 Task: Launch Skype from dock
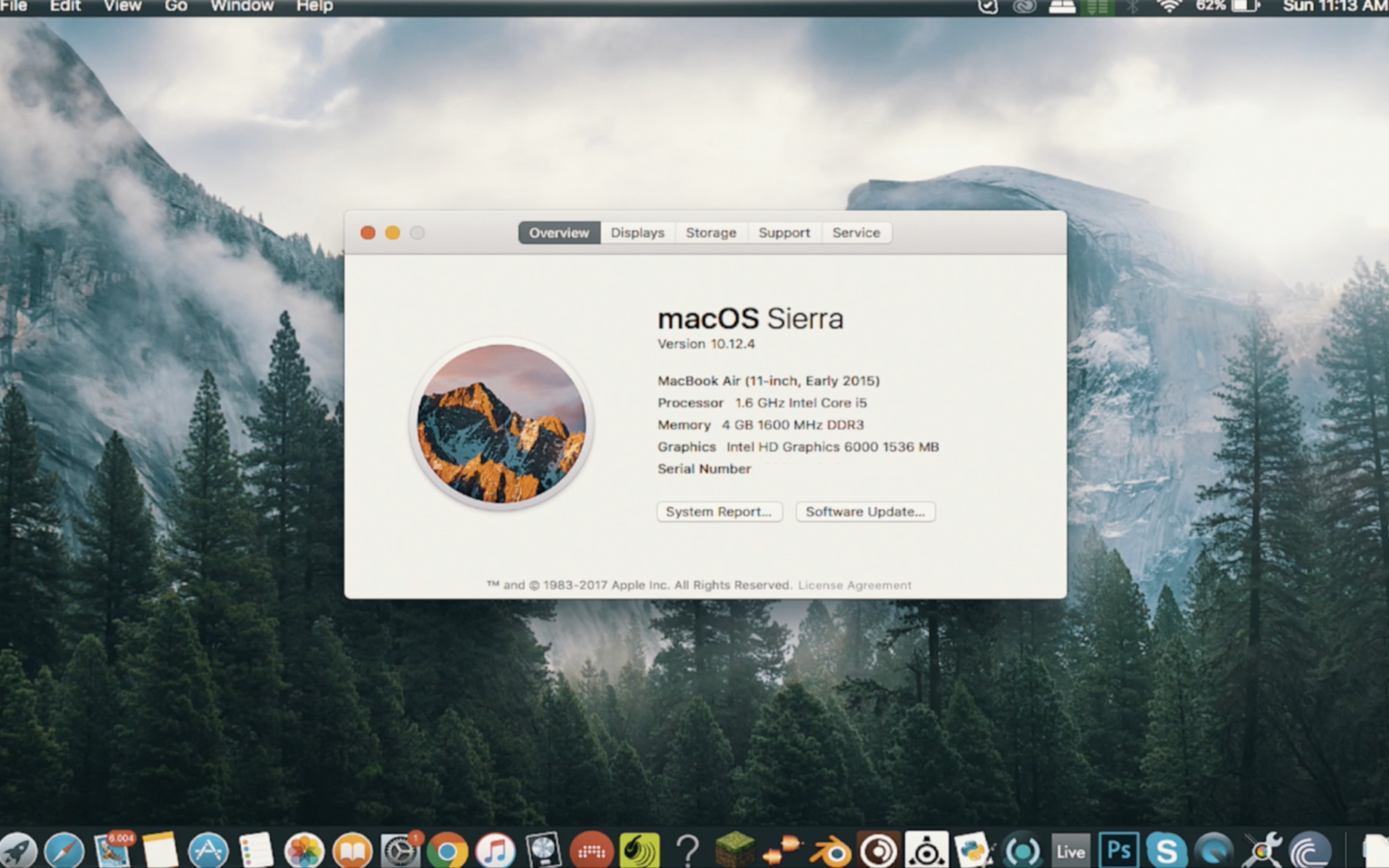point(1166,851)
